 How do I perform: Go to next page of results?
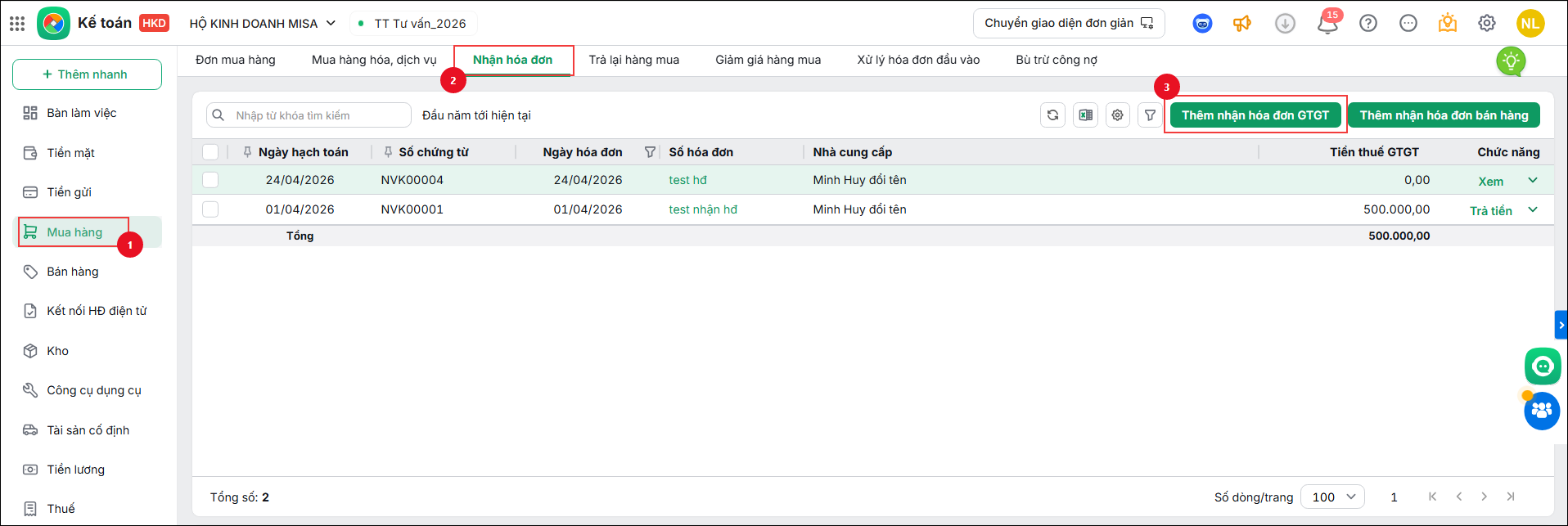1484,497
